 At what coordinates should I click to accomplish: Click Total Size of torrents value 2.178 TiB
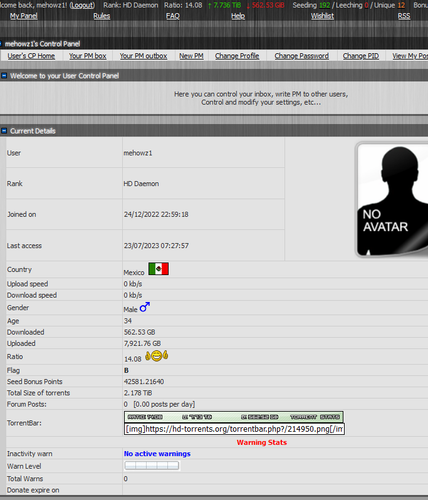pos(138,393)
